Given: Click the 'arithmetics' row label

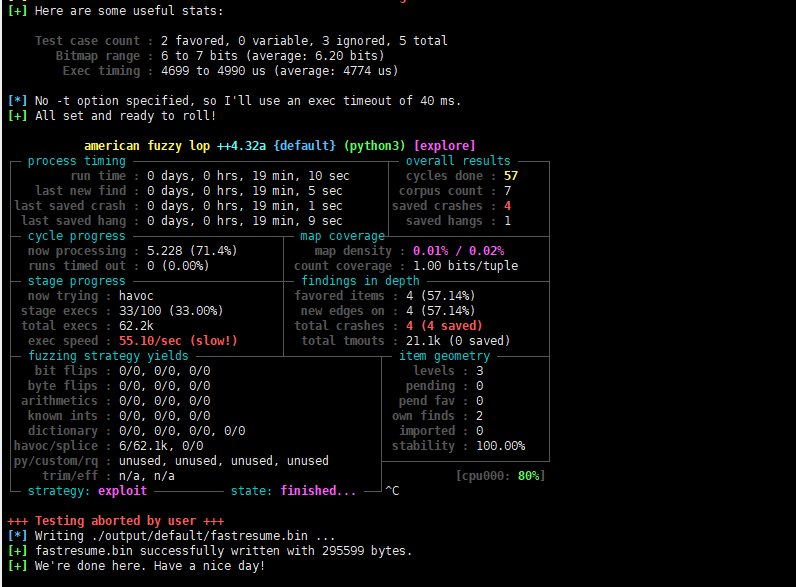Looking at the screenshot, I should click(59, 401).
